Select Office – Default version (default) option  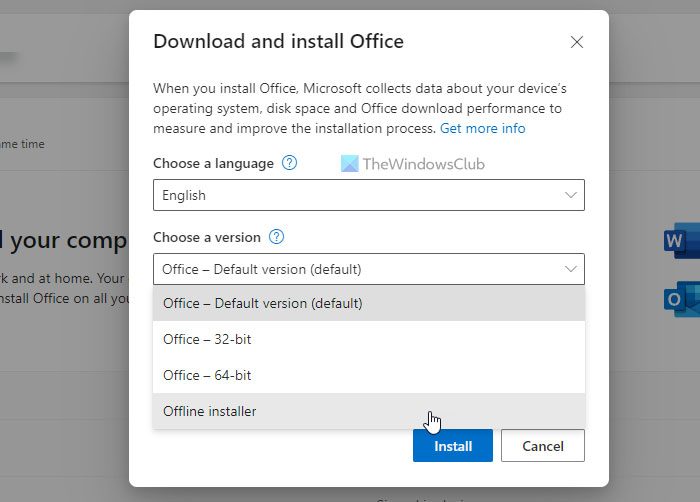tap(369, 303)
